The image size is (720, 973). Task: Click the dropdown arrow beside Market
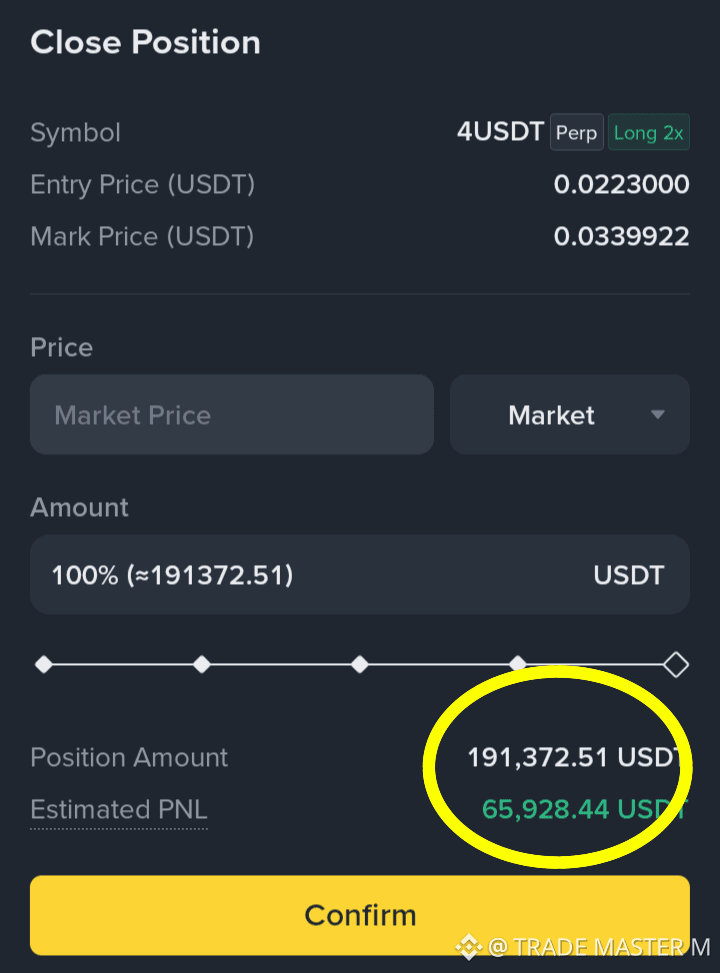(x=657, y=415)
